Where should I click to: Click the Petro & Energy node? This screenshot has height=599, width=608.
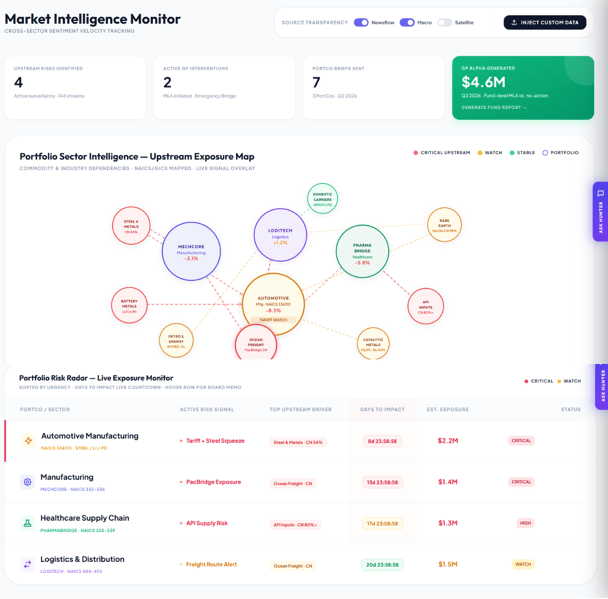coord(176,340)
